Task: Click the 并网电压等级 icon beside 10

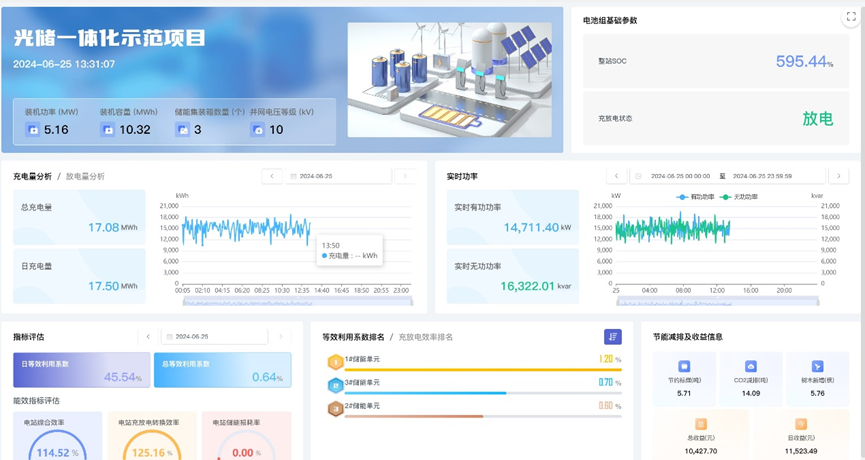Action: (x=258, y=130)
